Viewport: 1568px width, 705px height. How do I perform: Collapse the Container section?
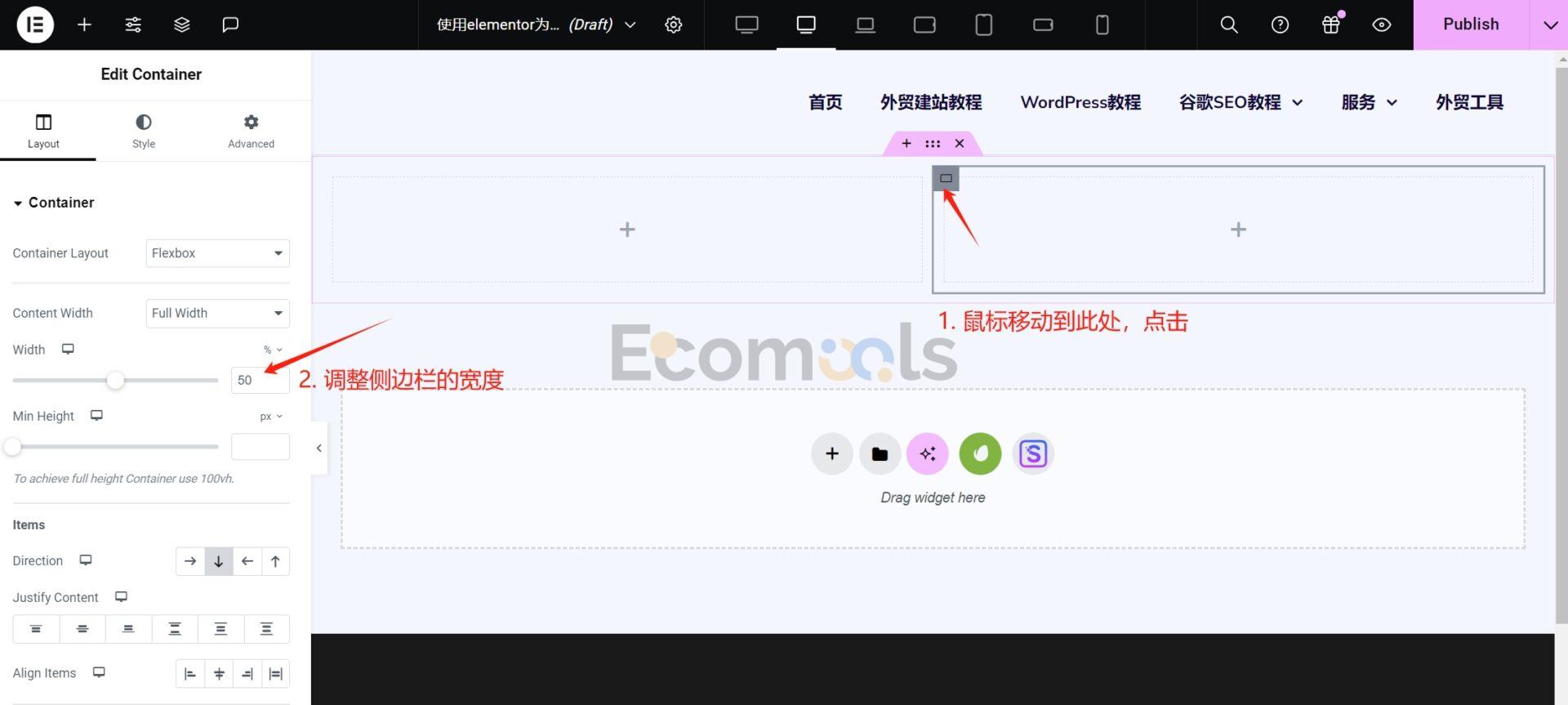click(x=54, y=203)
